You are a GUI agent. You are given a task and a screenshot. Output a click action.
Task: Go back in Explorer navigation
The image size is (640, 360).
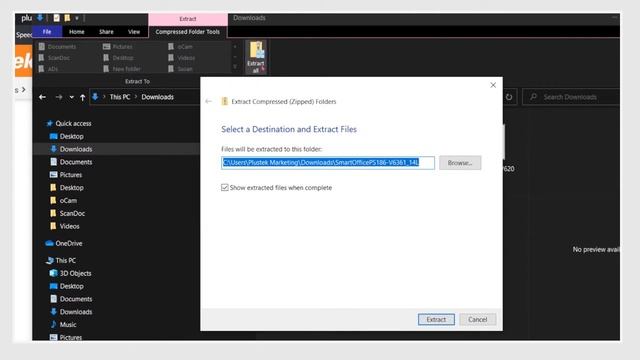point(42,97)
